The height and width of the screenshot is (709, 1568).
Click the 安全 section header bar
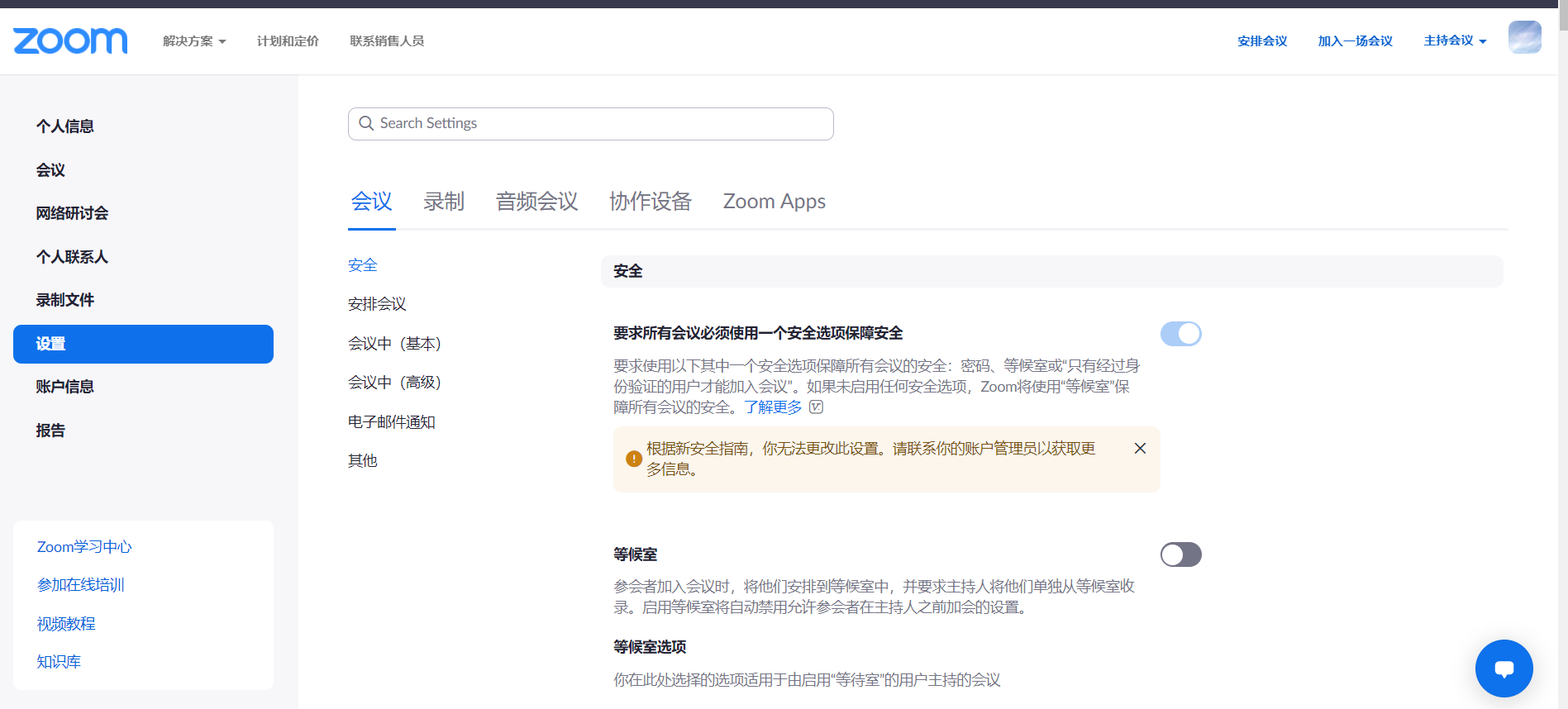1051,271
